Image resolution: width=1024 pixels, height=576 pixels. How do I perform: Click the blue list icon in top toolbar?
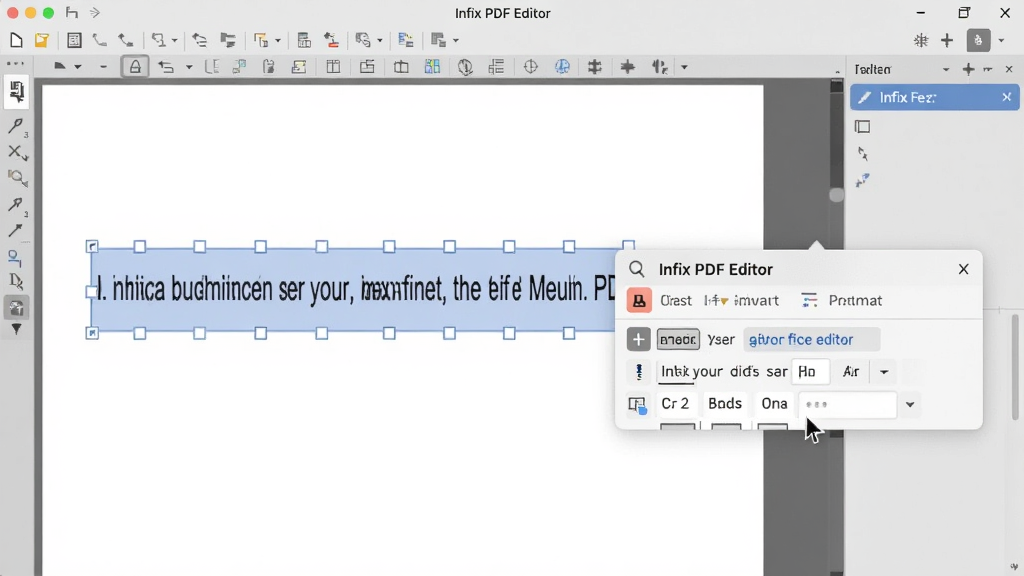(x=406, y=40)
